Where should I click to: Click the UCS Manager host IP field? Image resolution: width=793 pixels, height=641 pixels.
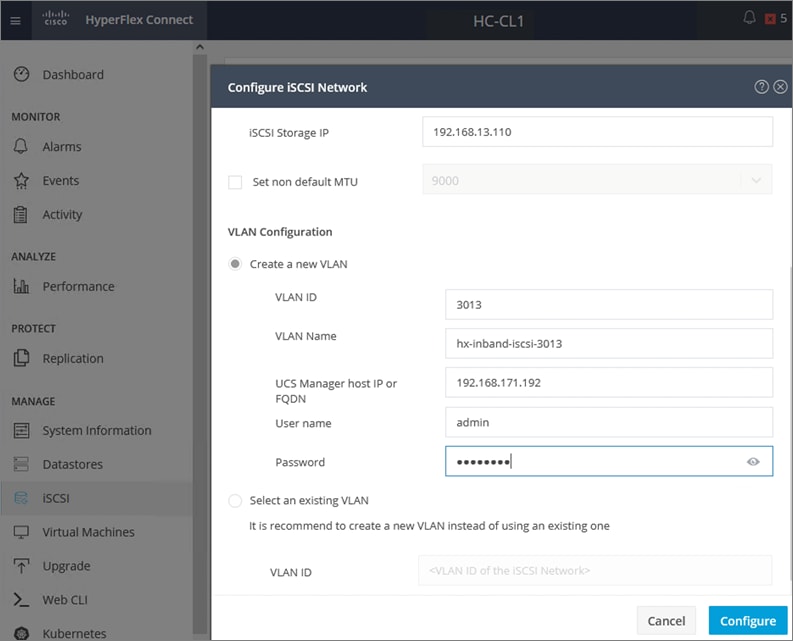(609, 382)
